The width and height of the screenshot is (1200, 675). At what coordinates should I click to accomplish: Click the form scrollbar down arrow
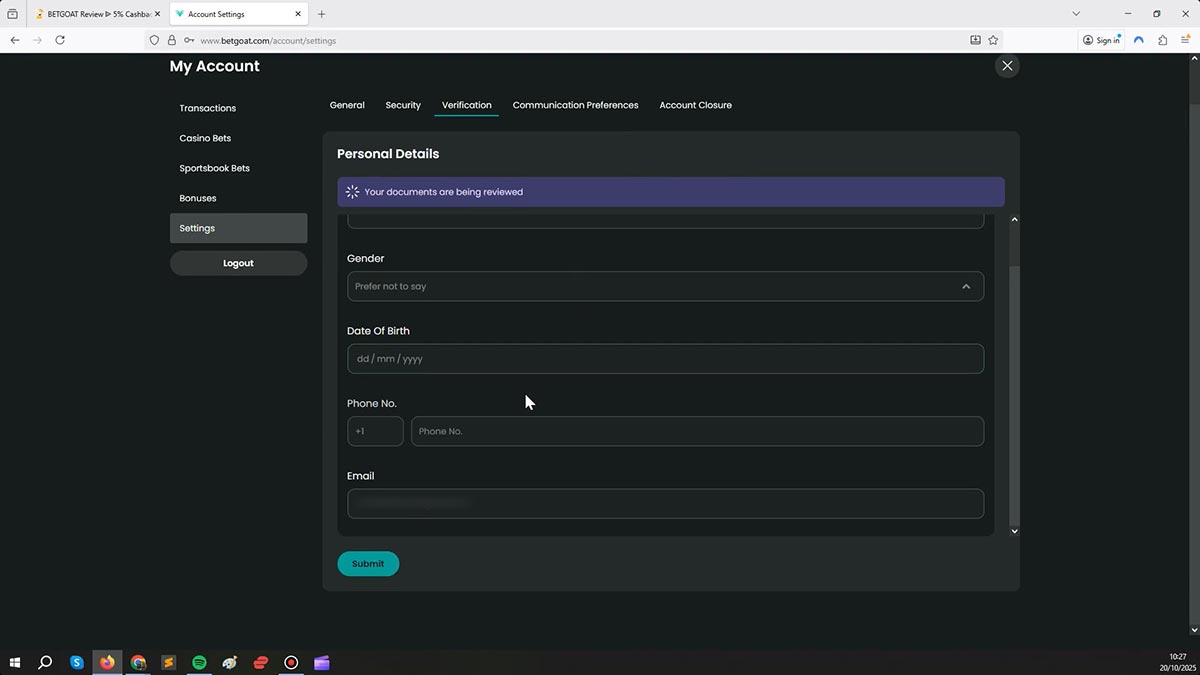pos(1014,531)
